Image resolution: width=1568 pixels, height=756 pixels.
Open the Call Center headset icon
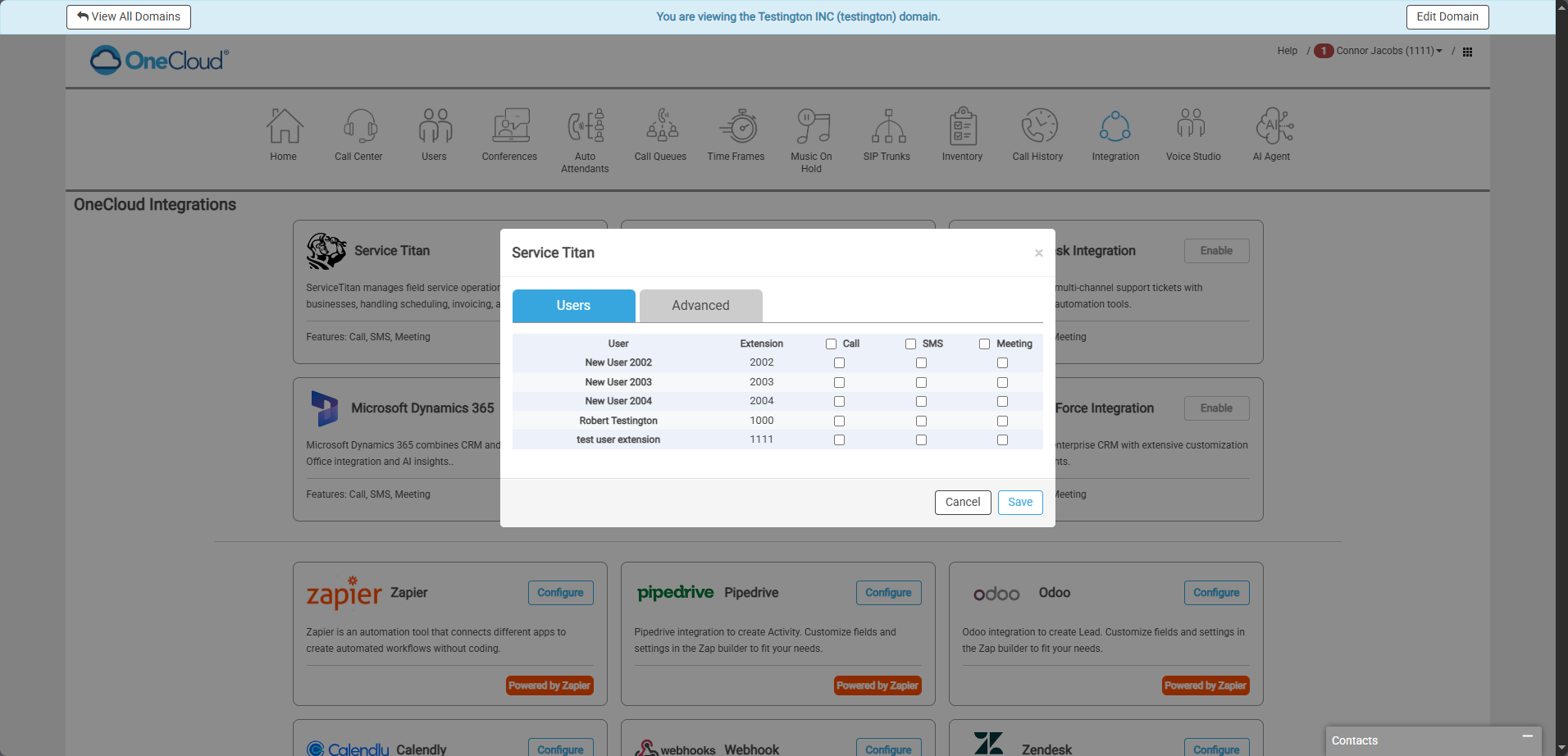tap(359, 127)
